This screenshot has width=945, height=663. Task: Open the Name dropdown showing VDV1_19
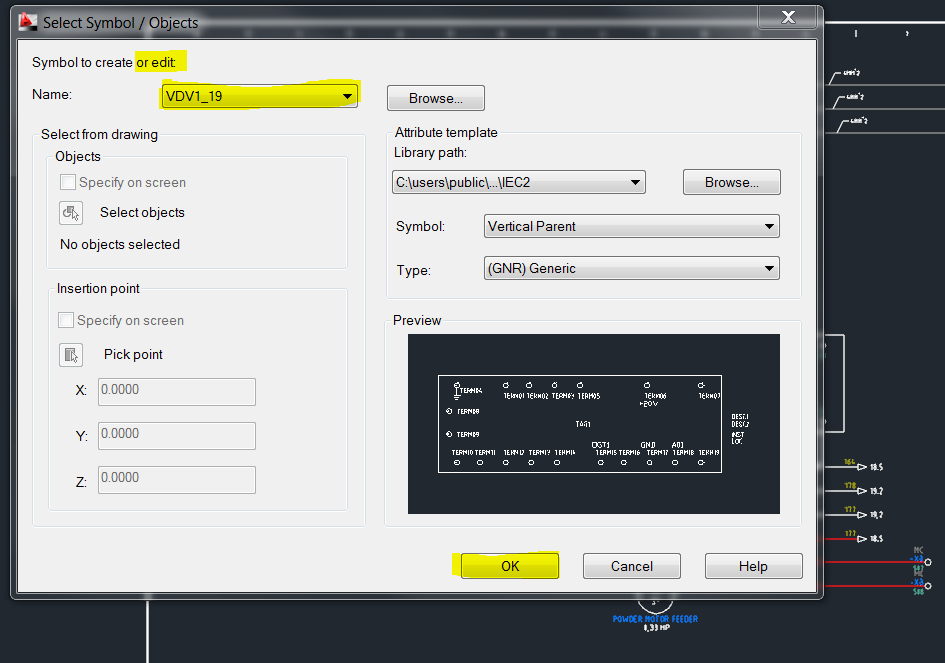347,94
